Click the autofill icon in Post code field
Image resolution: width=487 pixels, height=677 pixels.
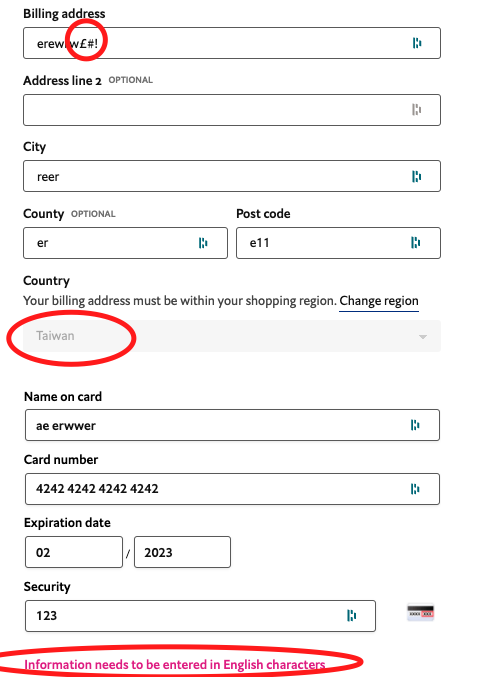point(416,243)
